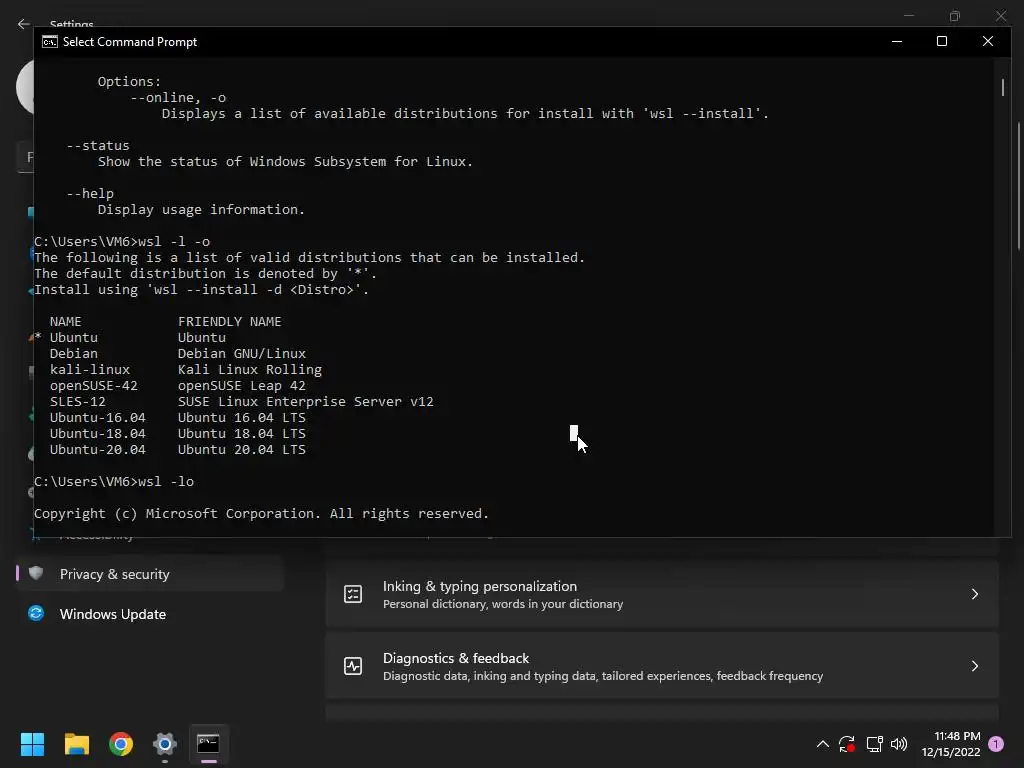Image resolution: width=1024 pixels, height=768 pixels.
Task: Open the volume speaker tray icon
Action: click(899, 744)
